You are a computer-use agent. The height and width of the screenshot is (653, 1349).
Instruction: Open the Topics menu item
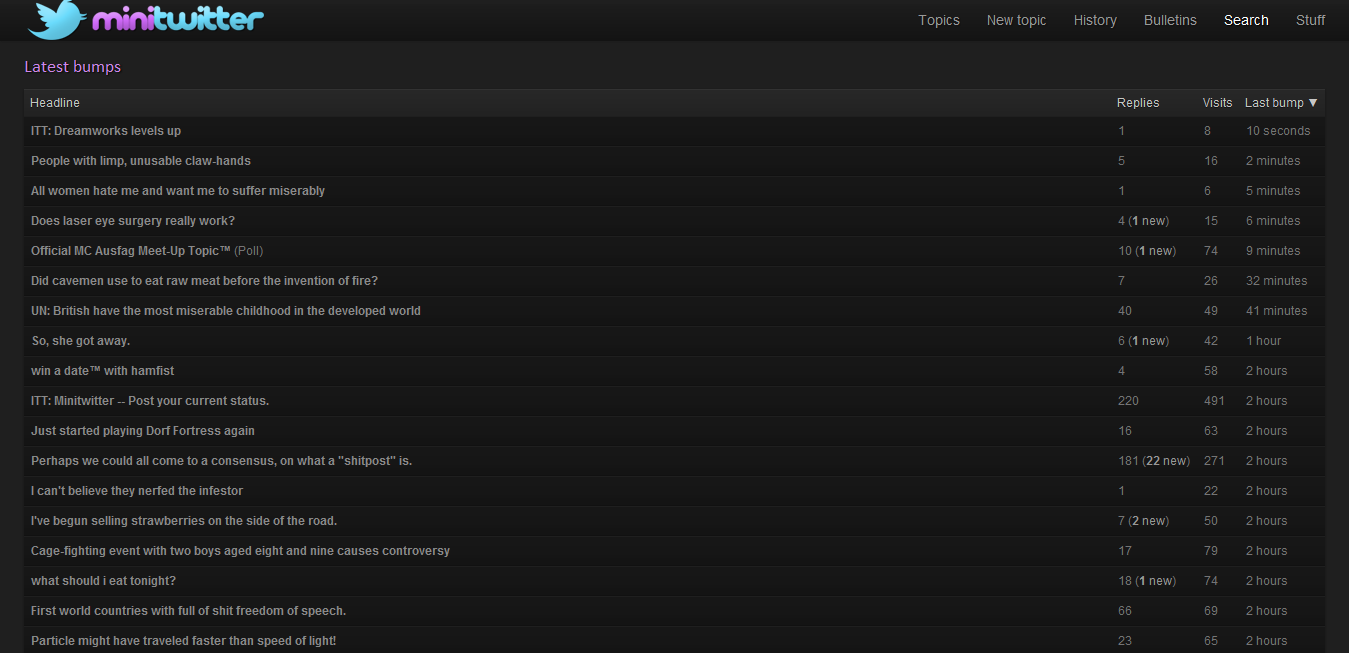[x=939, y=20]
